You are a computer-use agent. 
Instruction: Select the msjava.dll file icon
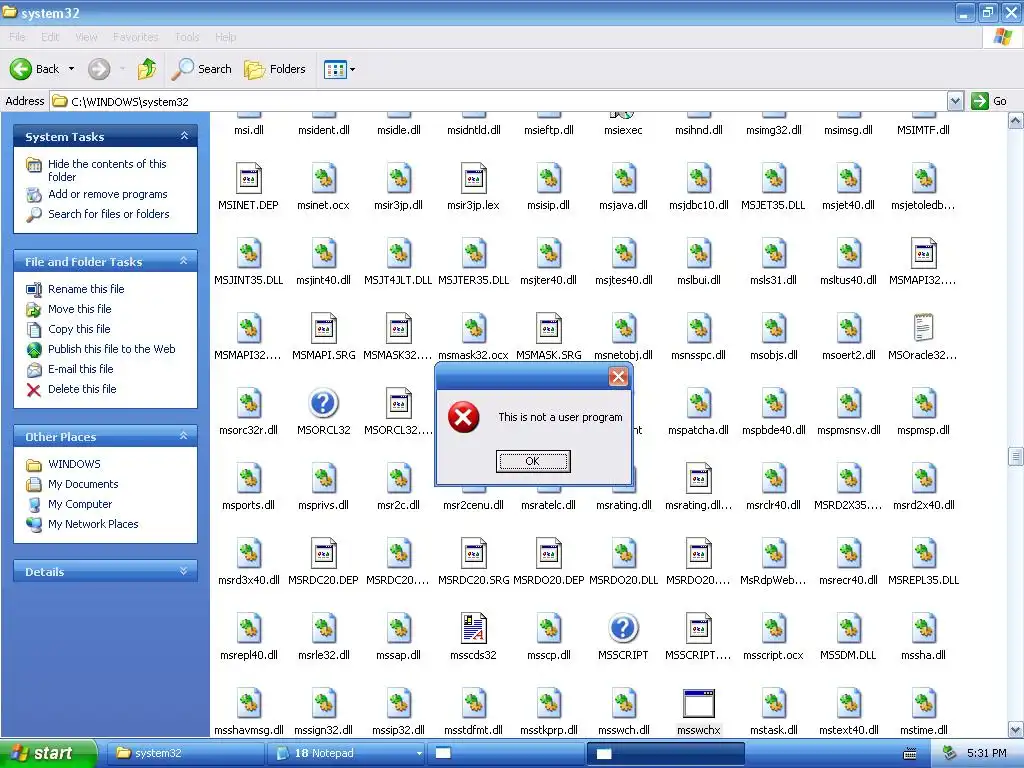point(624,178)
